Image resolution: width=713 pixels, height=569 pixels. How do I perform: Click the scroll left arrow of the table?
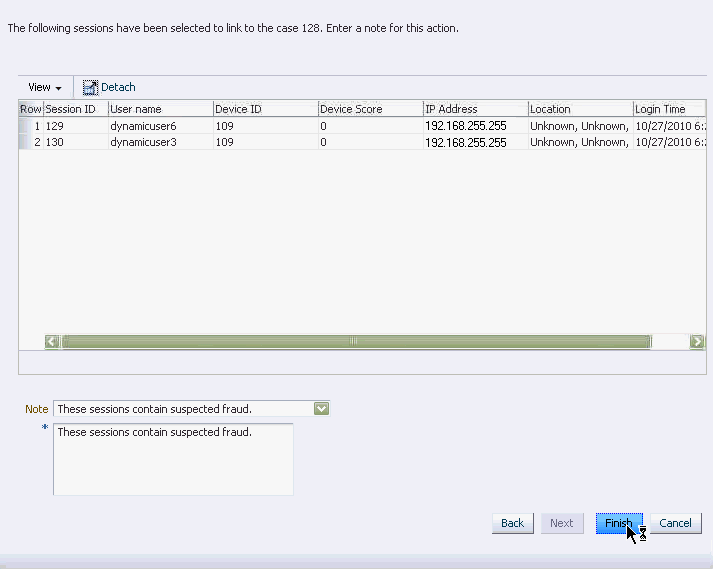(52, 342)
